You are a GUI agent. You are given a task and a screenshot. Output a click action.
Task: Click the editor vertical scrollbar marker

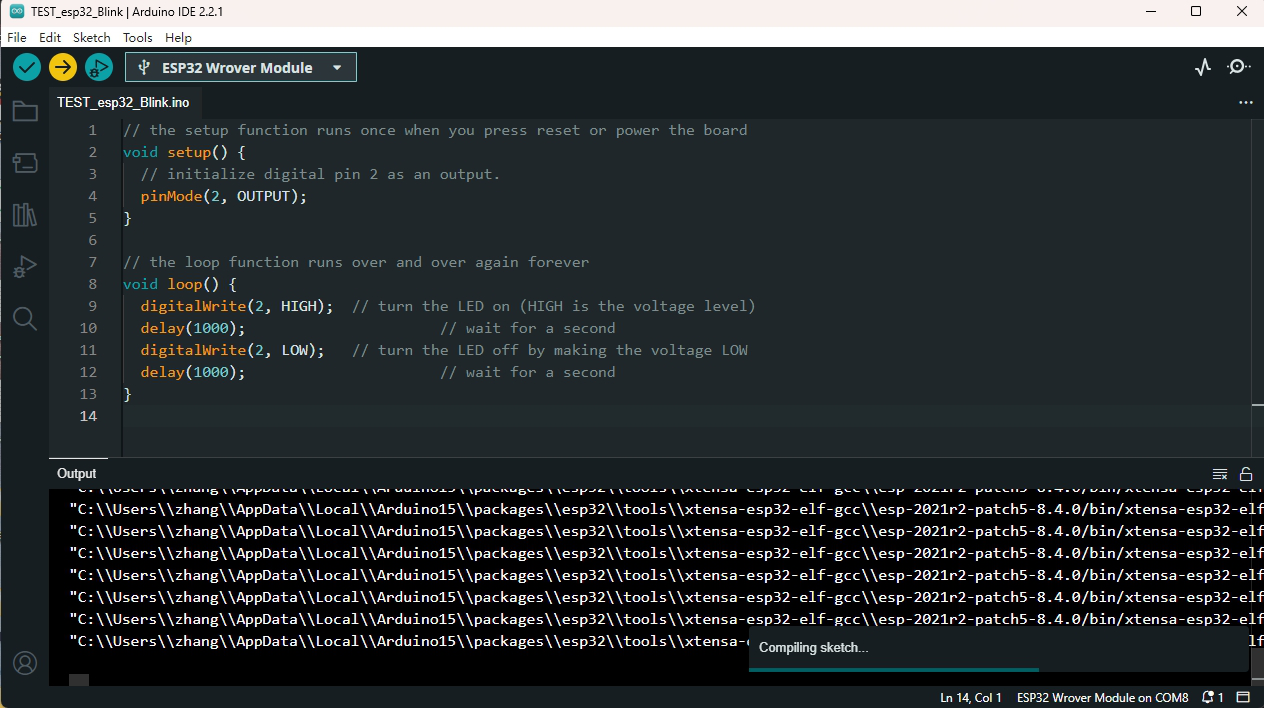(1257, 405)
